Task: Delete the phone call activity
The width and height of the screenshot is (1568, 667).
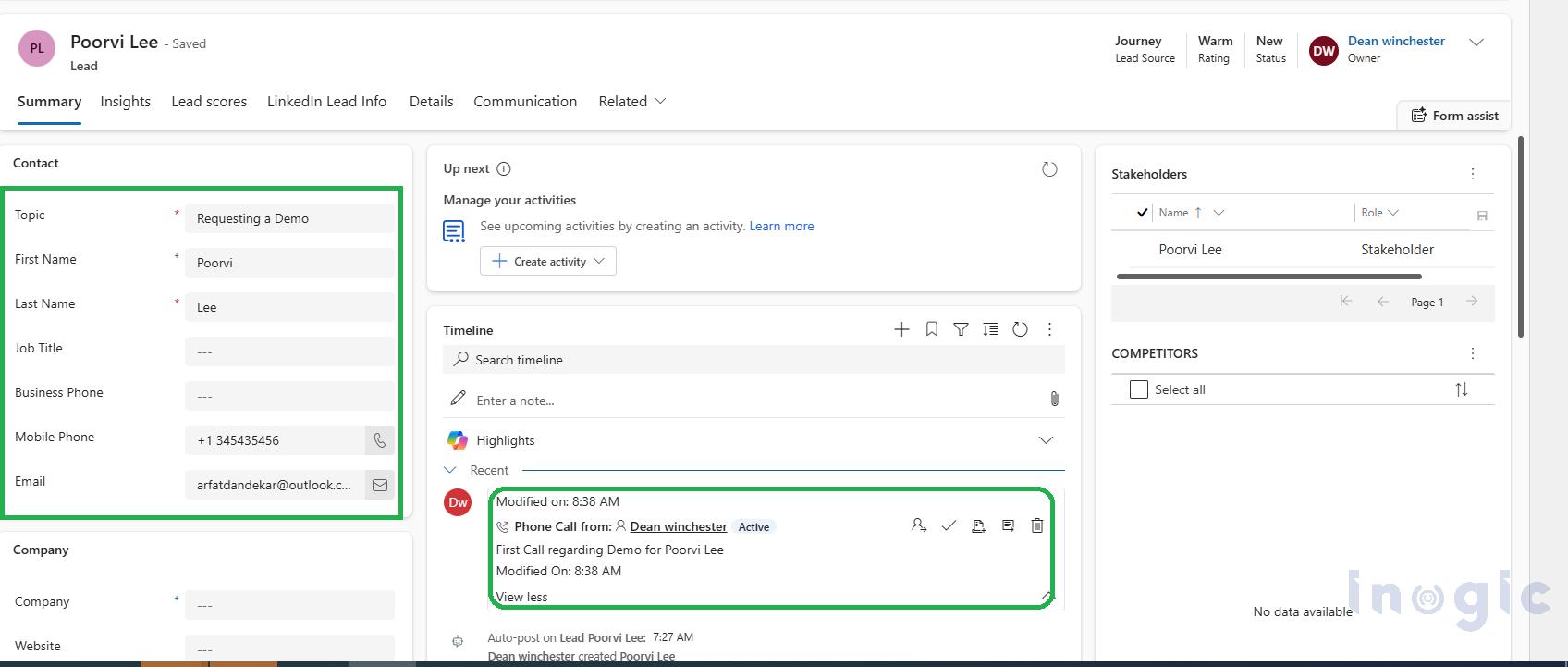Action: point(1037,525)
